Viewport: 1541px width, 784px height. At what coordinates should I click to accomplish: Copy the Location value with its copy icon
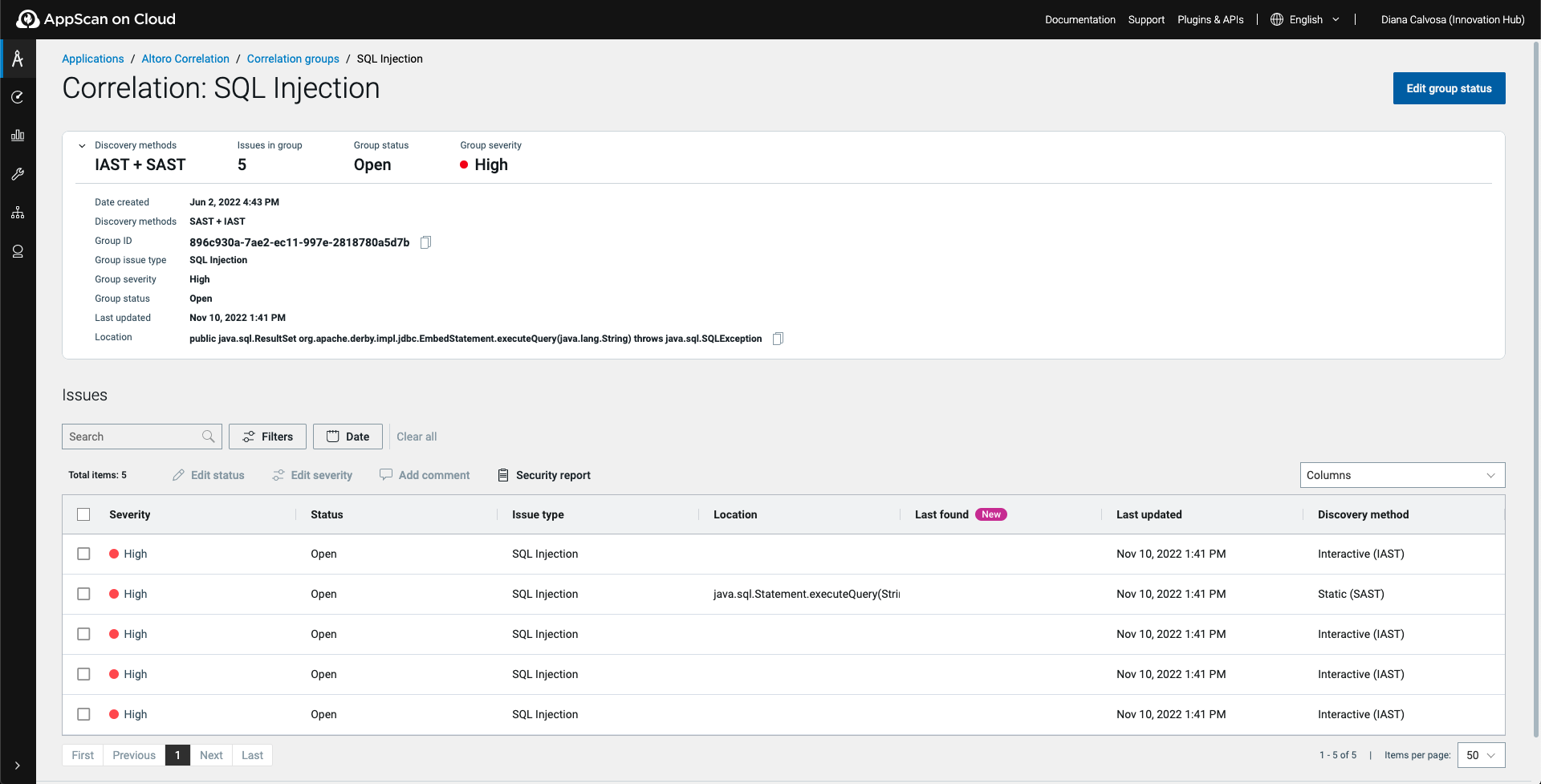(777, 338)
